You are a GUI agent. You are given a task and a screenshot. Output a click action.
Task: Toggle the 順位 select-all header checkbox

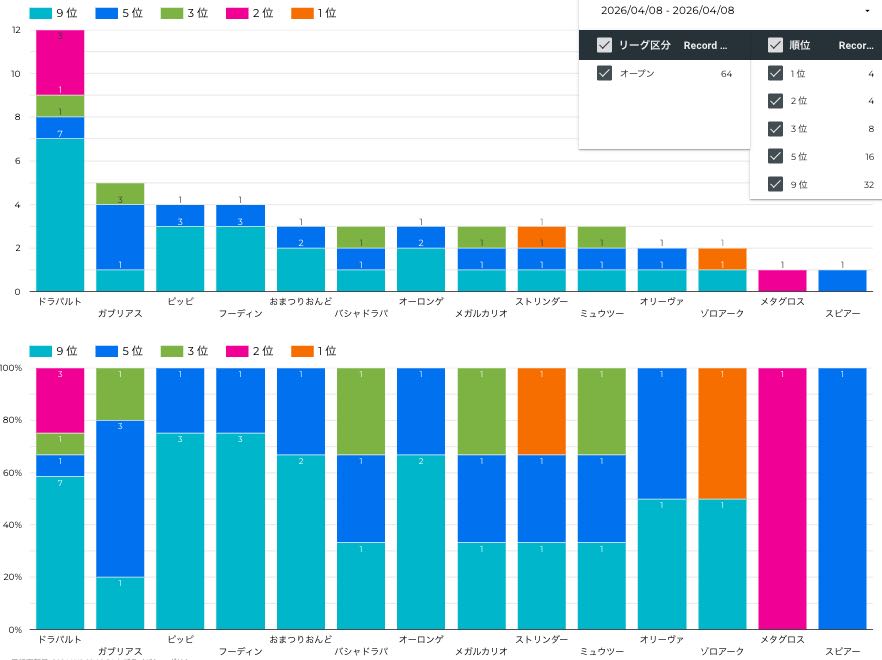pos(774,45)
